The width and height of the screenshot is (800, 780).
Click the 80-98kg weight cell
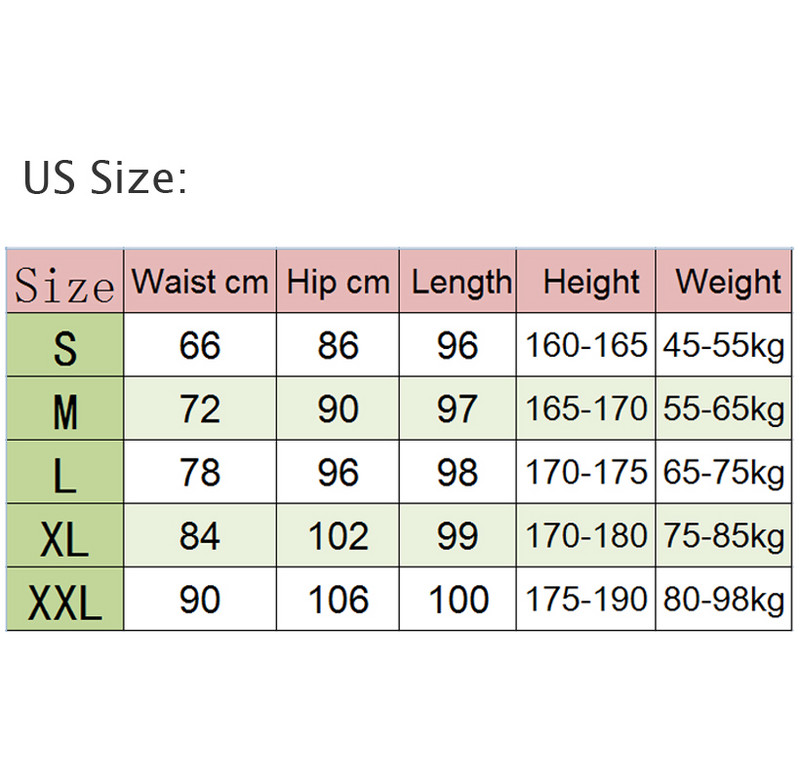coord(722,600)
